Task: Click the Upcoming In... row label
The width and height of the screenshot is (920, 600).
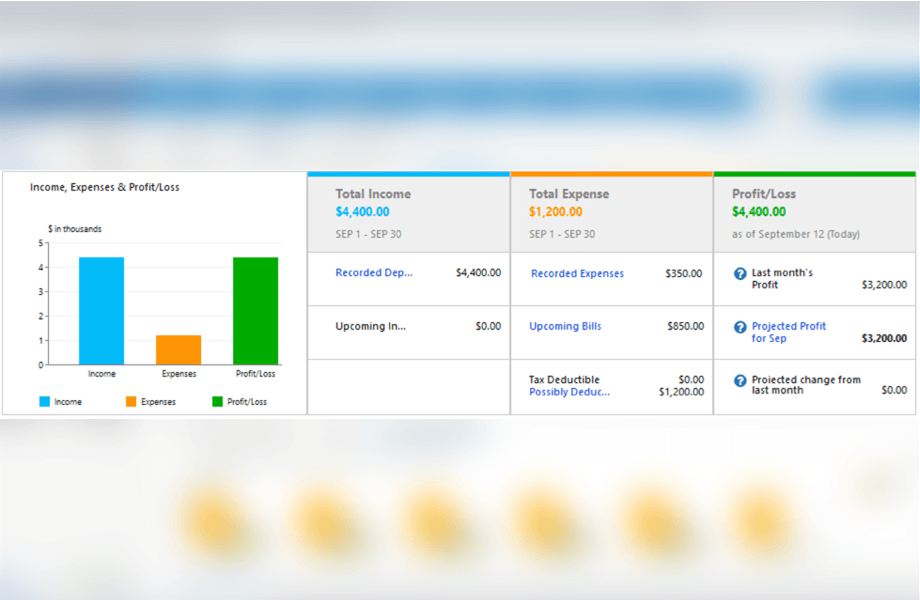Action: click(x=371, y=326)
